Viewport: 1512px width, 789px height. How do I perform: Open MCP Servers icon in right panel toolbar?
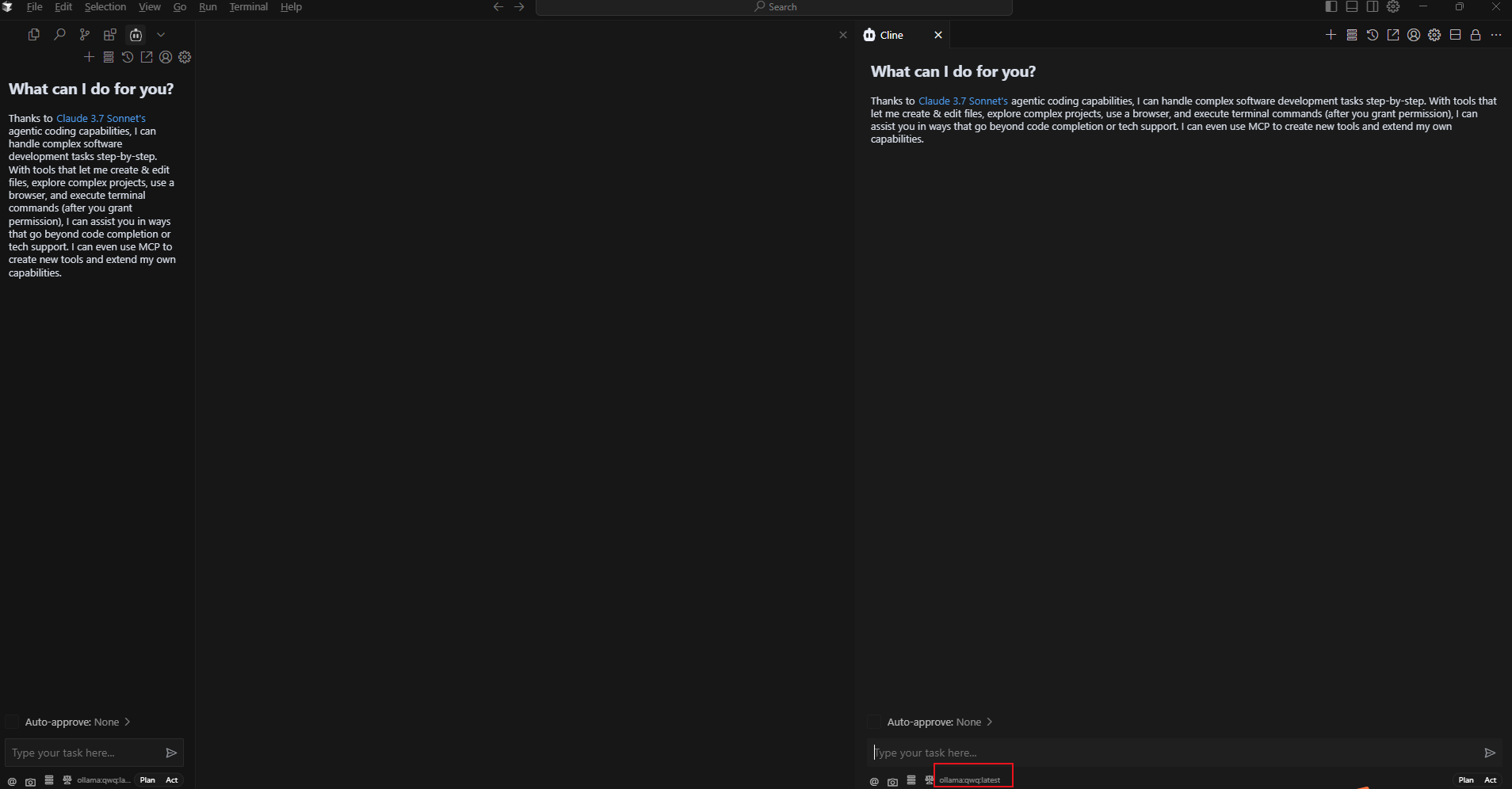1352,35
